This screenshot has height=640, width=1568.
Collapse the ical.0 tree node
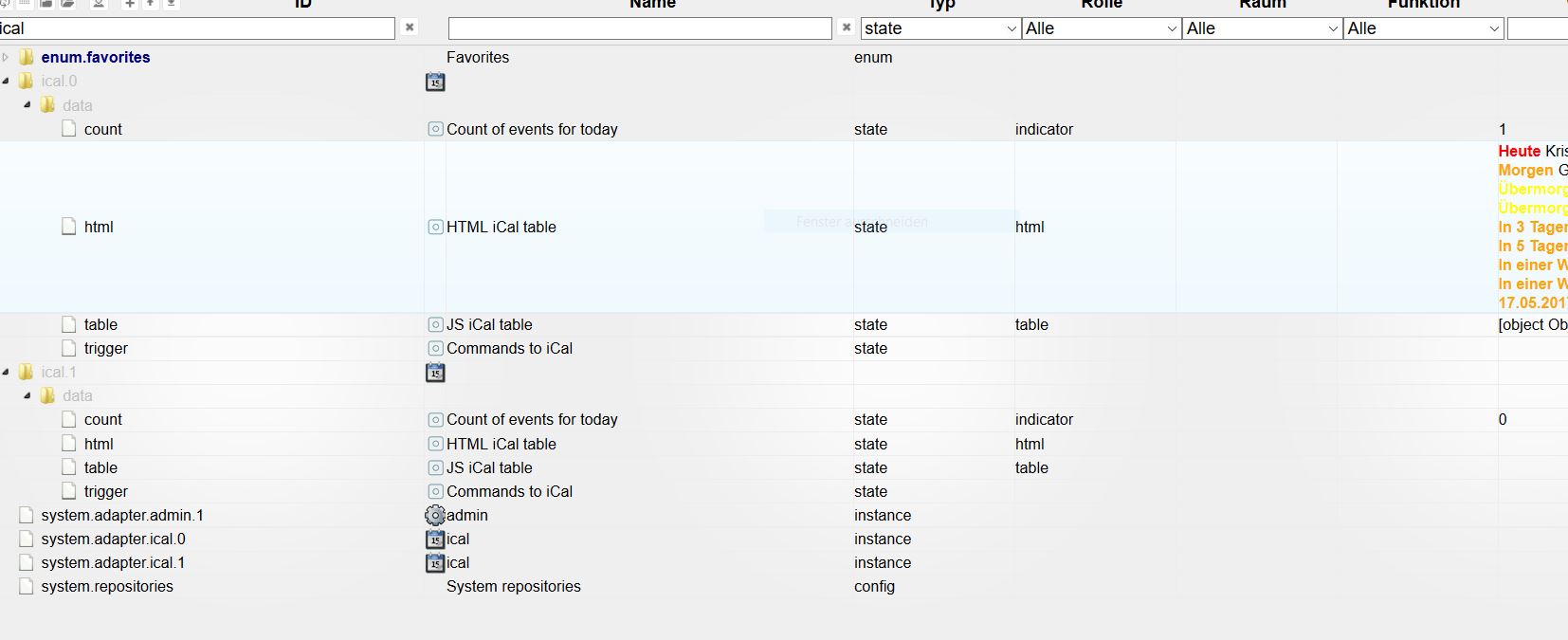[x=6, y=81]
